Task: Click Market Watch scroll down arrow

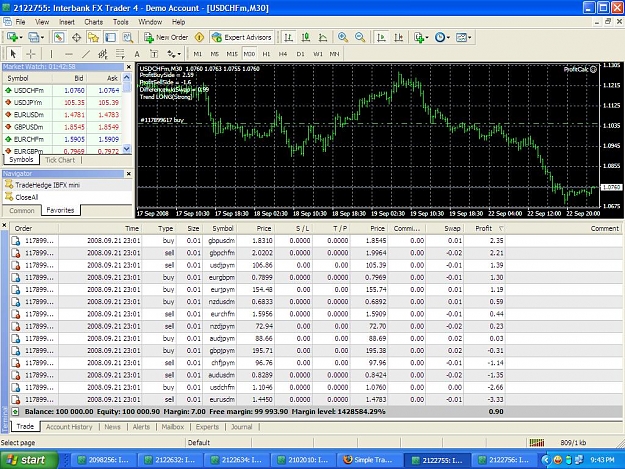Action: 127,149
